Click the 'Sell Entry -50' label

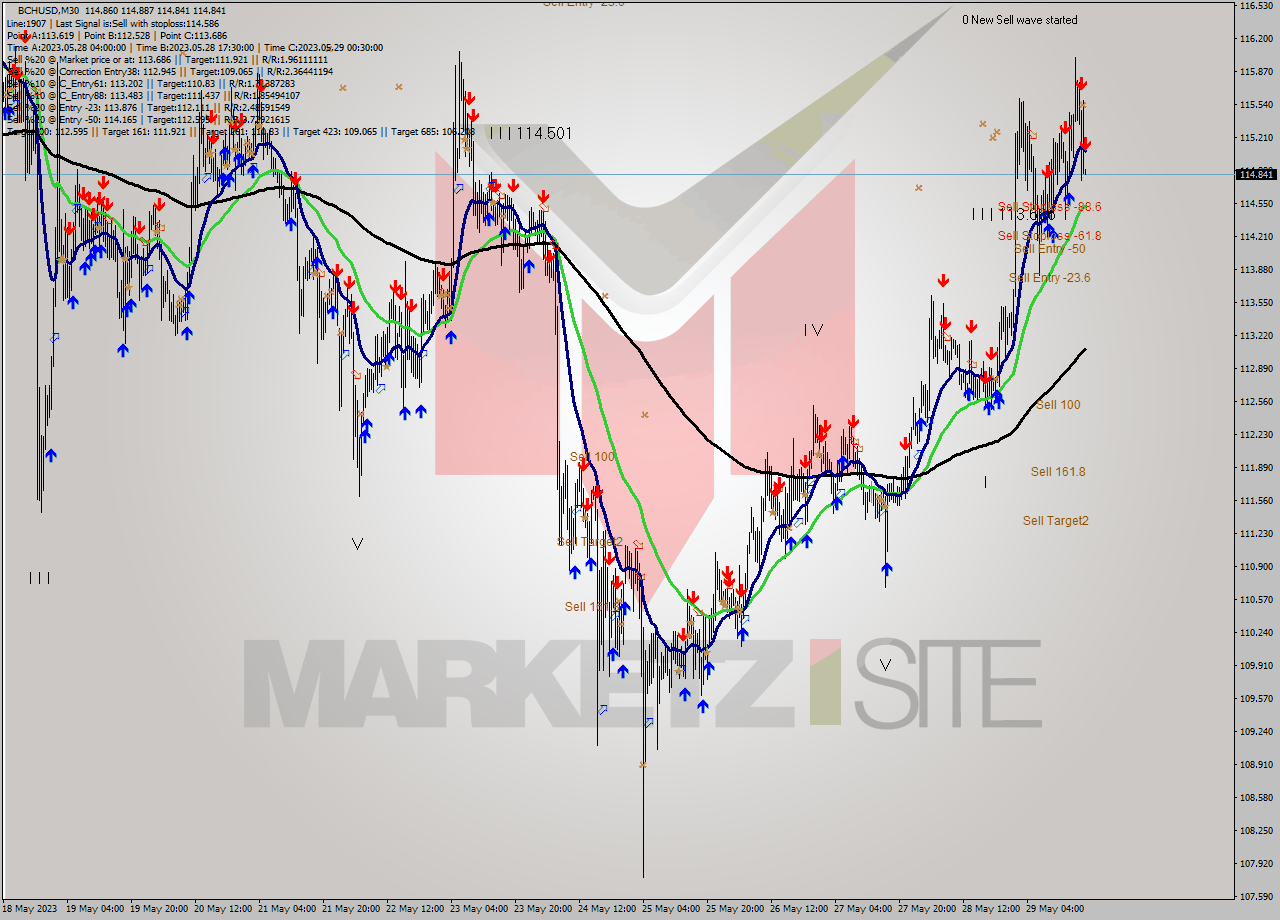(x=1049, y=248)
